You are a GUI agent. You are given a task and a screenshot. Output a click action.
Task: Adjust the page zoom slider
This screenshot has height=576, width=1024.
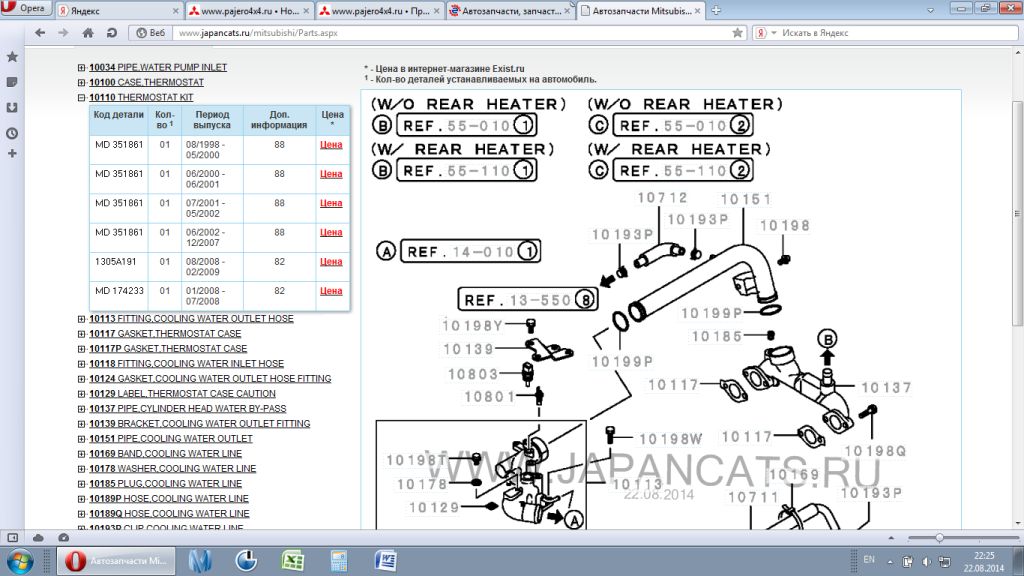coord(938,537)
